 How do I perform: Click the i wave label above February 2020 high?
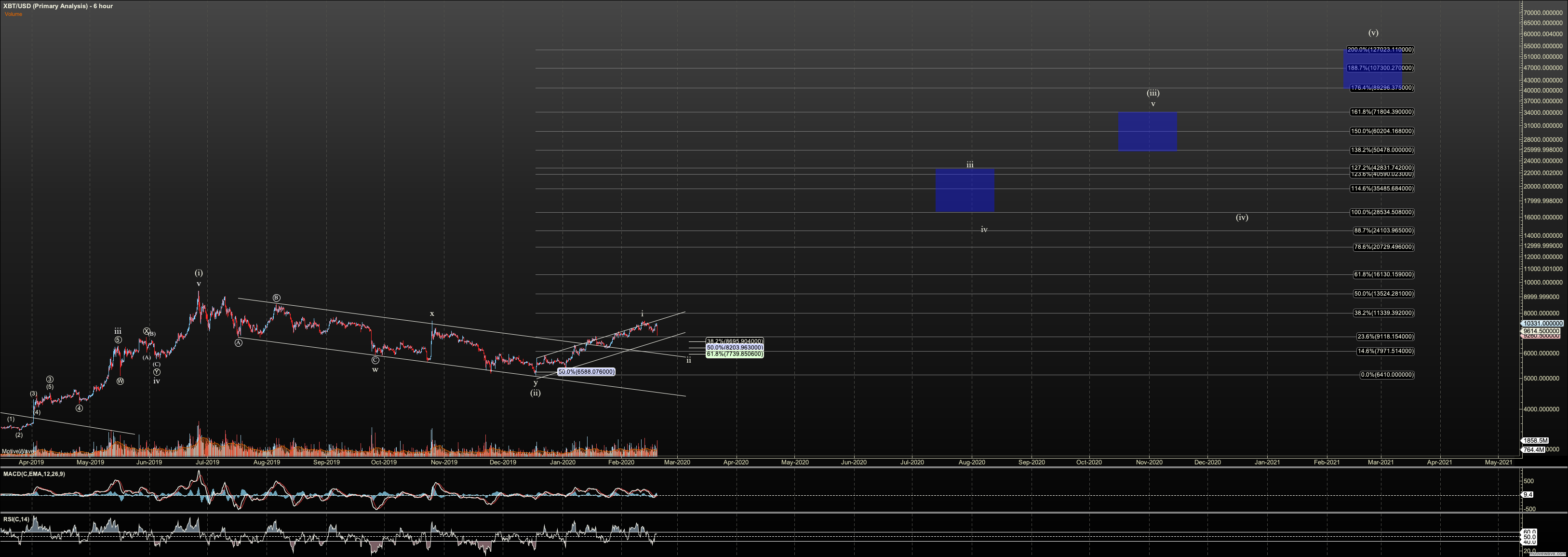(642, 314)
